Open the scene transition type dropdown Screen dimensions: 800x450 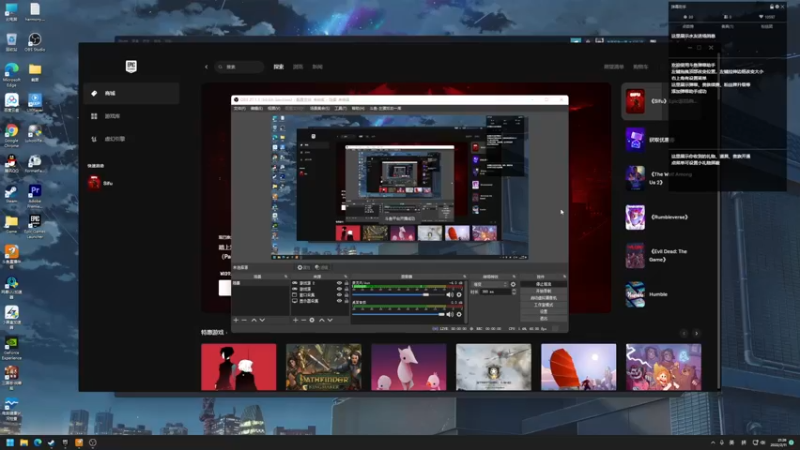[x=490, y=284]
